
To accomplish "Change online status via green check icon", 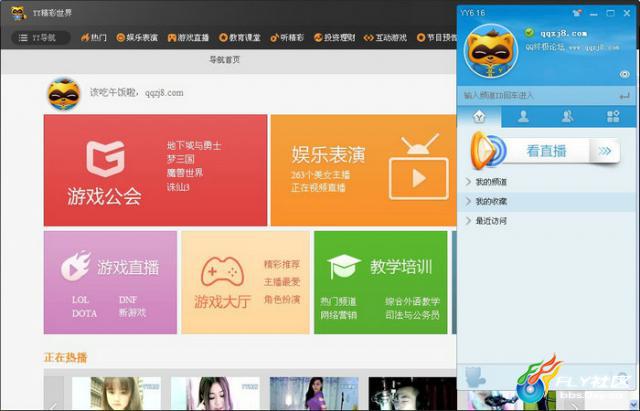I will pyautogui.click(x=529, y=32).
